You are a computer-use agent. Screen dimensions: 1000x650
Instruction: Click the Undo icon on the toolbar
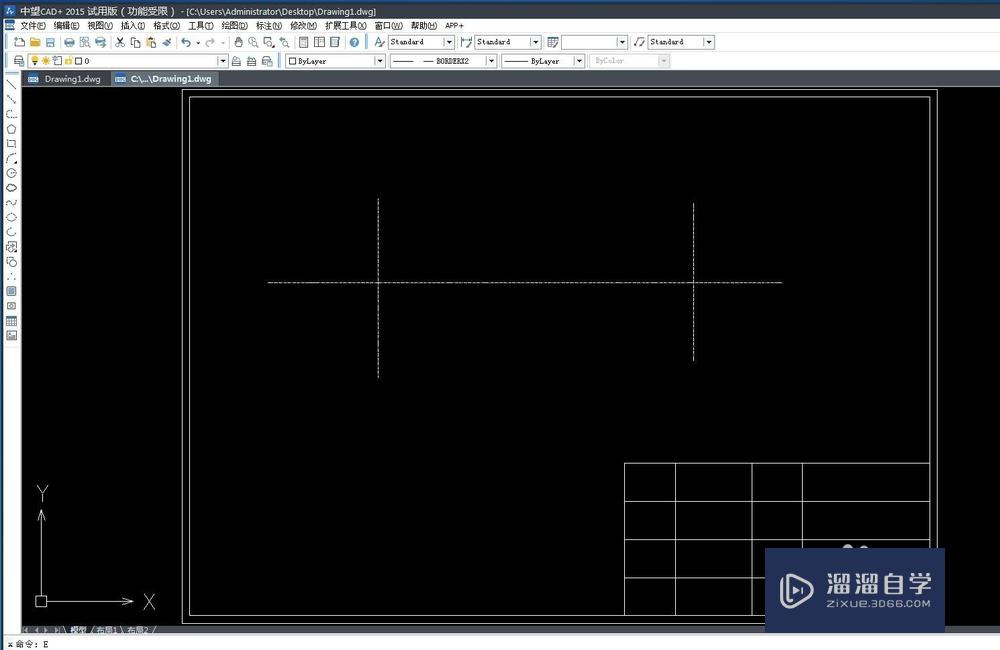[x=188, y=42]
